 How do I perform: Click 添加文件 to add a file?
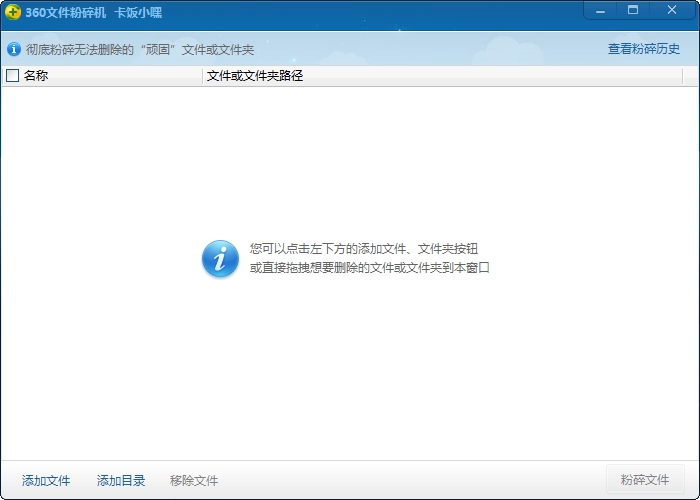[x=46, y=481]
